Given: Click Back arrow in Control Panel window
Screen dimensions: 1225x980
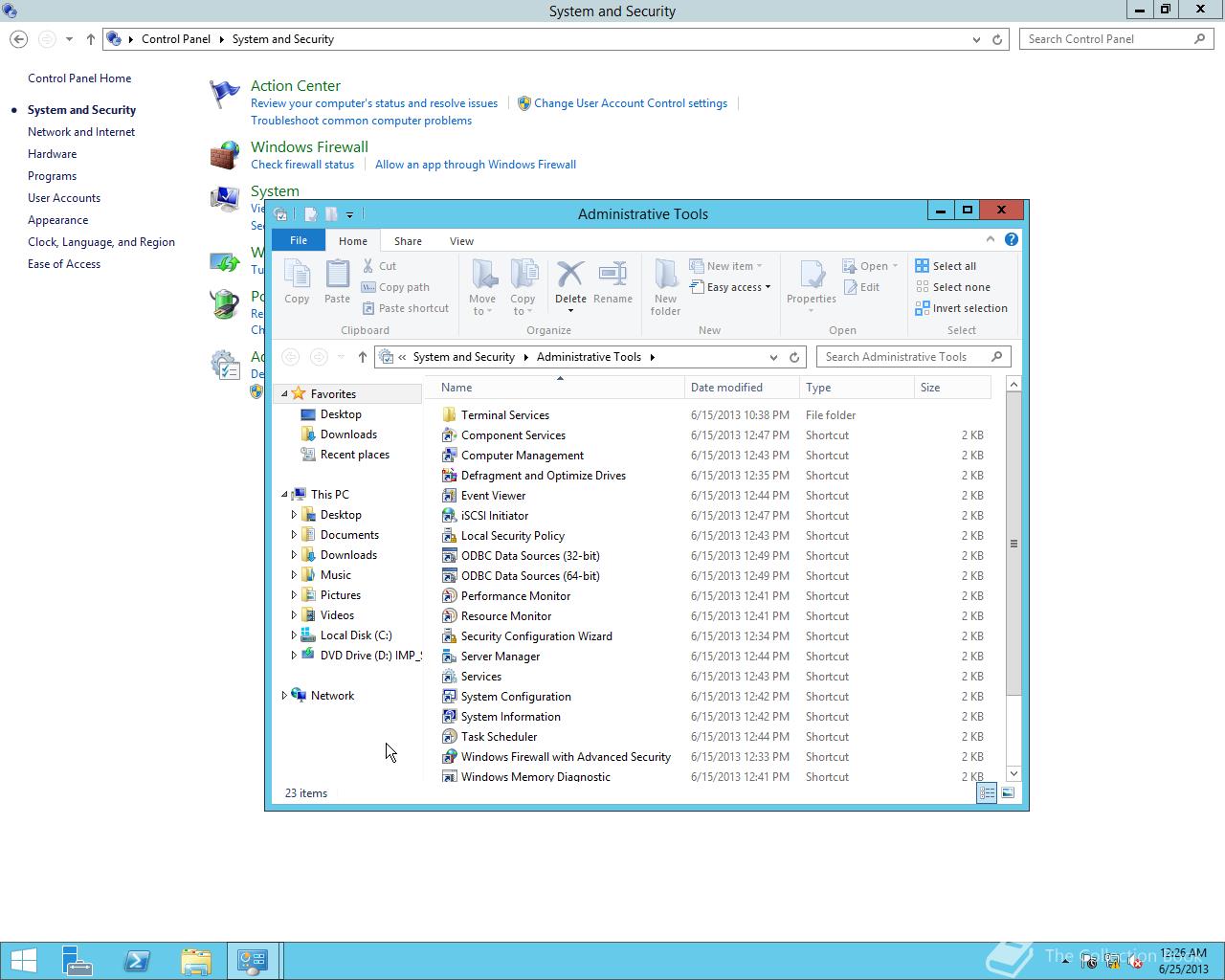Looking at the screenshot, I should (19, 39).
